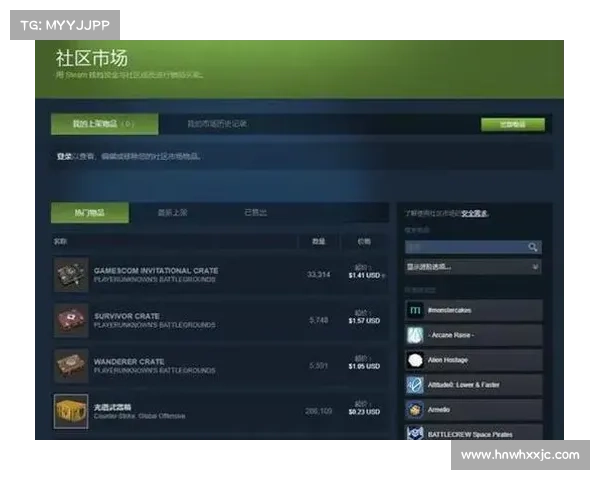Open the 安全需求 security requirements link
This screenshot has height=480, width=600.
pos(474,213)
